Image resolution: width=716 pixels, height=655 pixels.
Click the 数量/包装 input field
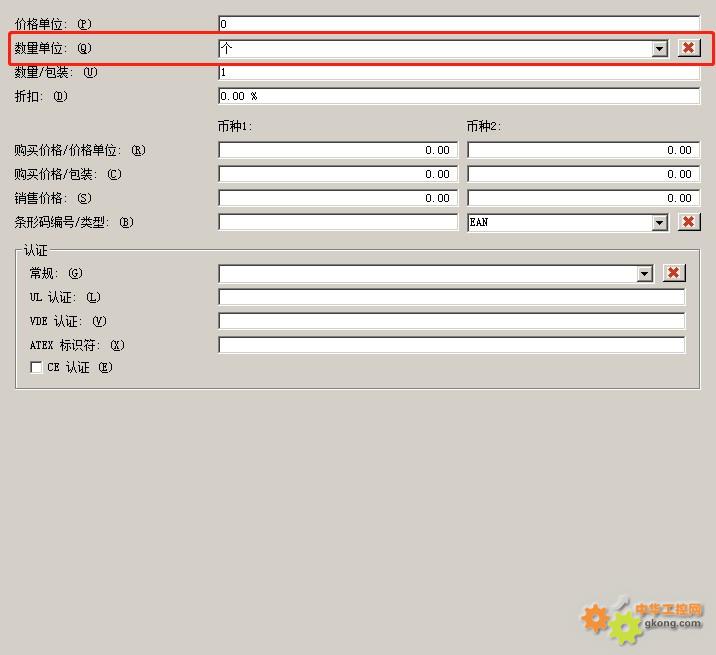459,72
